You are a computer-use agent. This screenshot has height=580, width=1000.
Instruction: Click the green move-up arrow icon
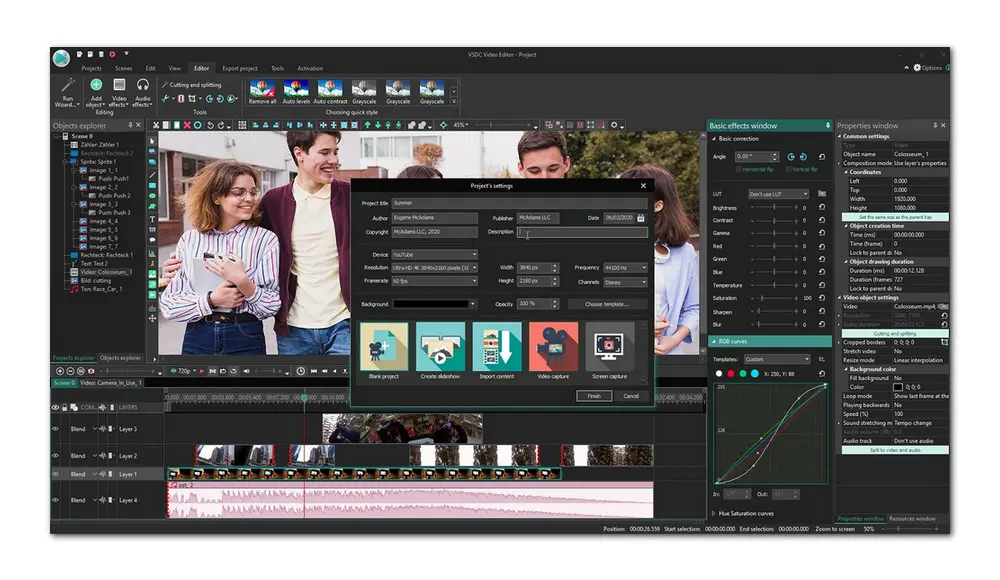coord(367,125)
